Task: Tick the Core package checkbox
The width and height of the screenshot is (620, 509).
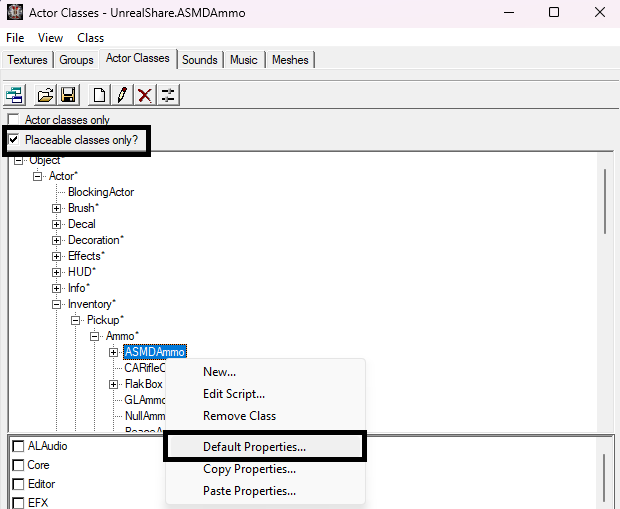Action: [18, 465]
